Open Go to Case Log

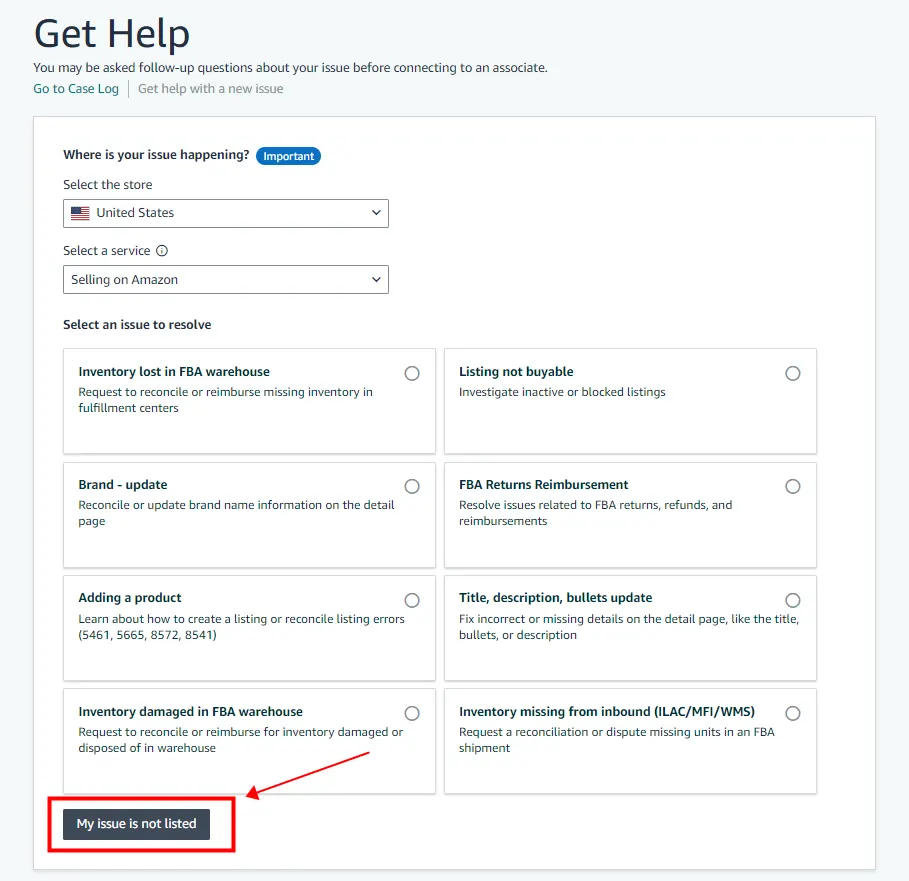tap(75, 88)
